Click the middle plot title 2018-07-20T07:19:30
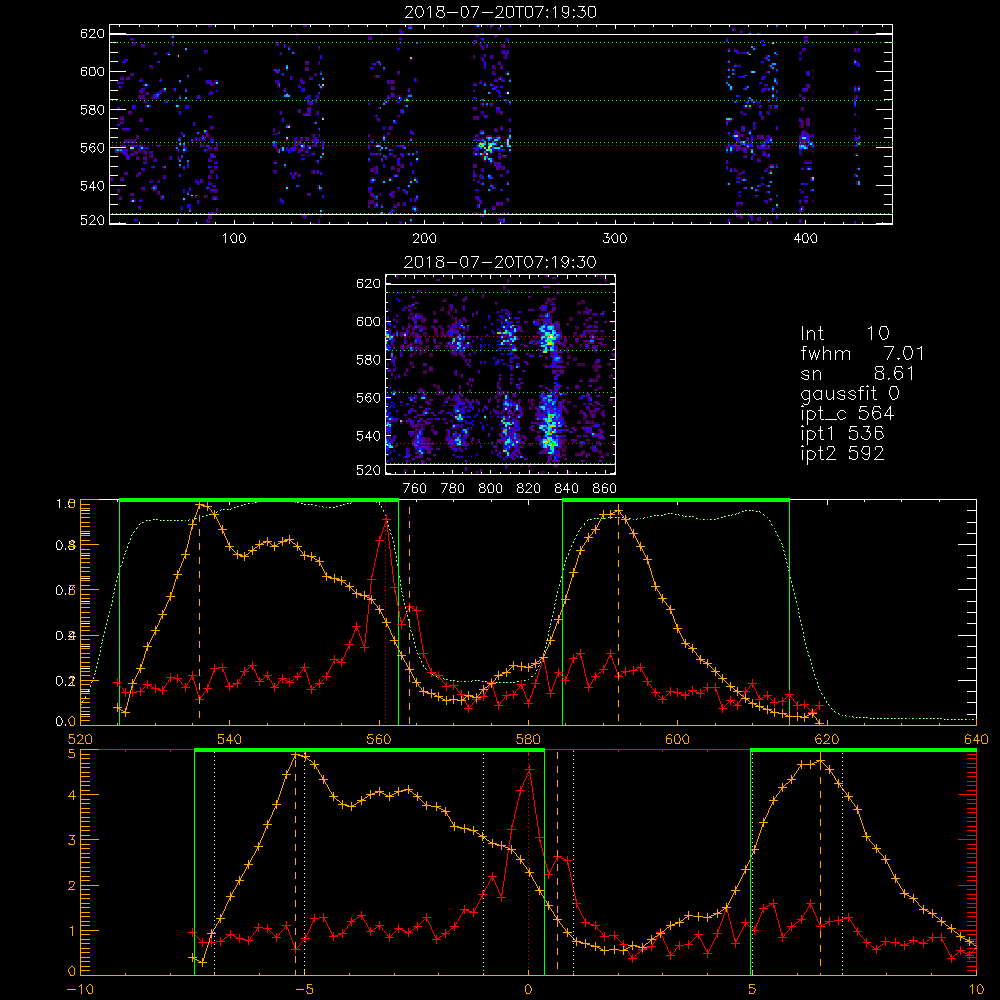1000x1000 pixels. pyautogui.click(x=500, y=262)
